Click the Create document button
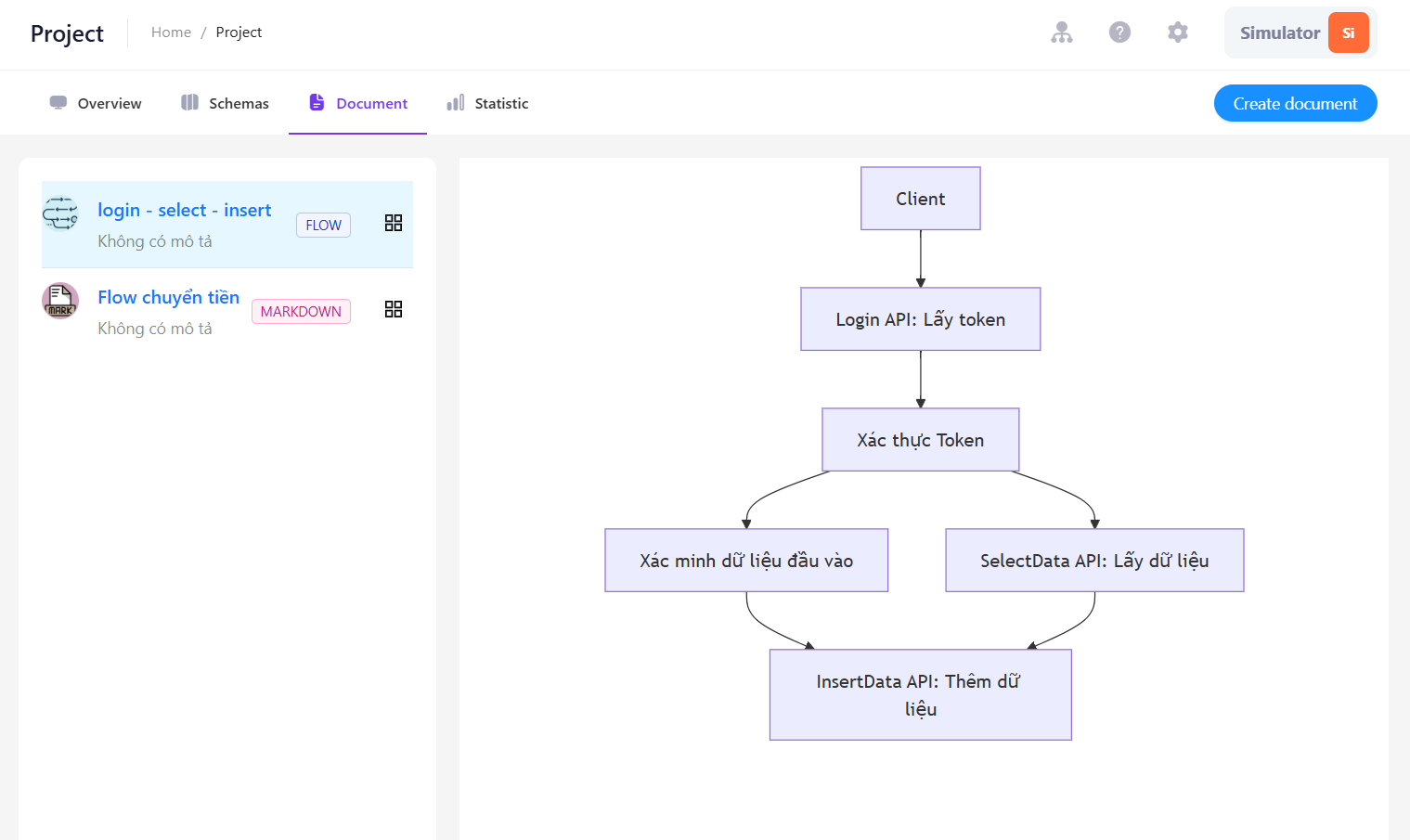Screen dimensions: 1410x840 1295,103
